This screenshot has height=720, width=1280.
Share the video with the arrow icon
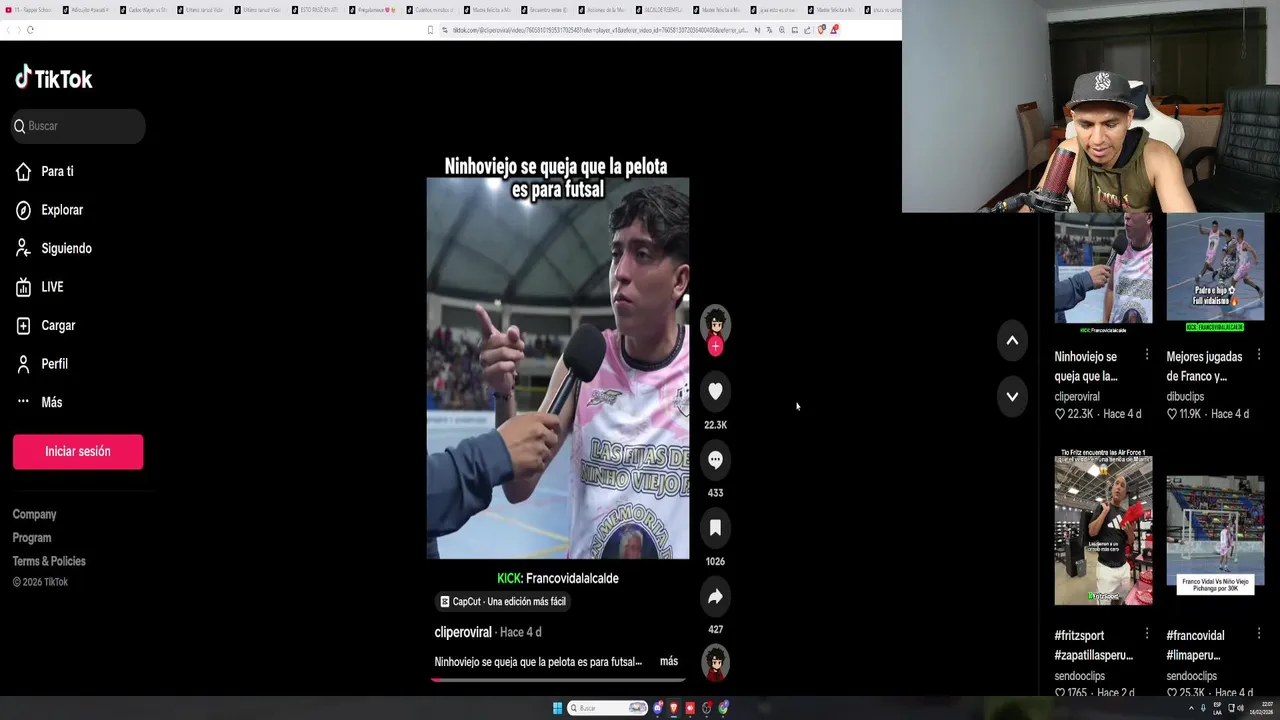[x=715, y=597]
